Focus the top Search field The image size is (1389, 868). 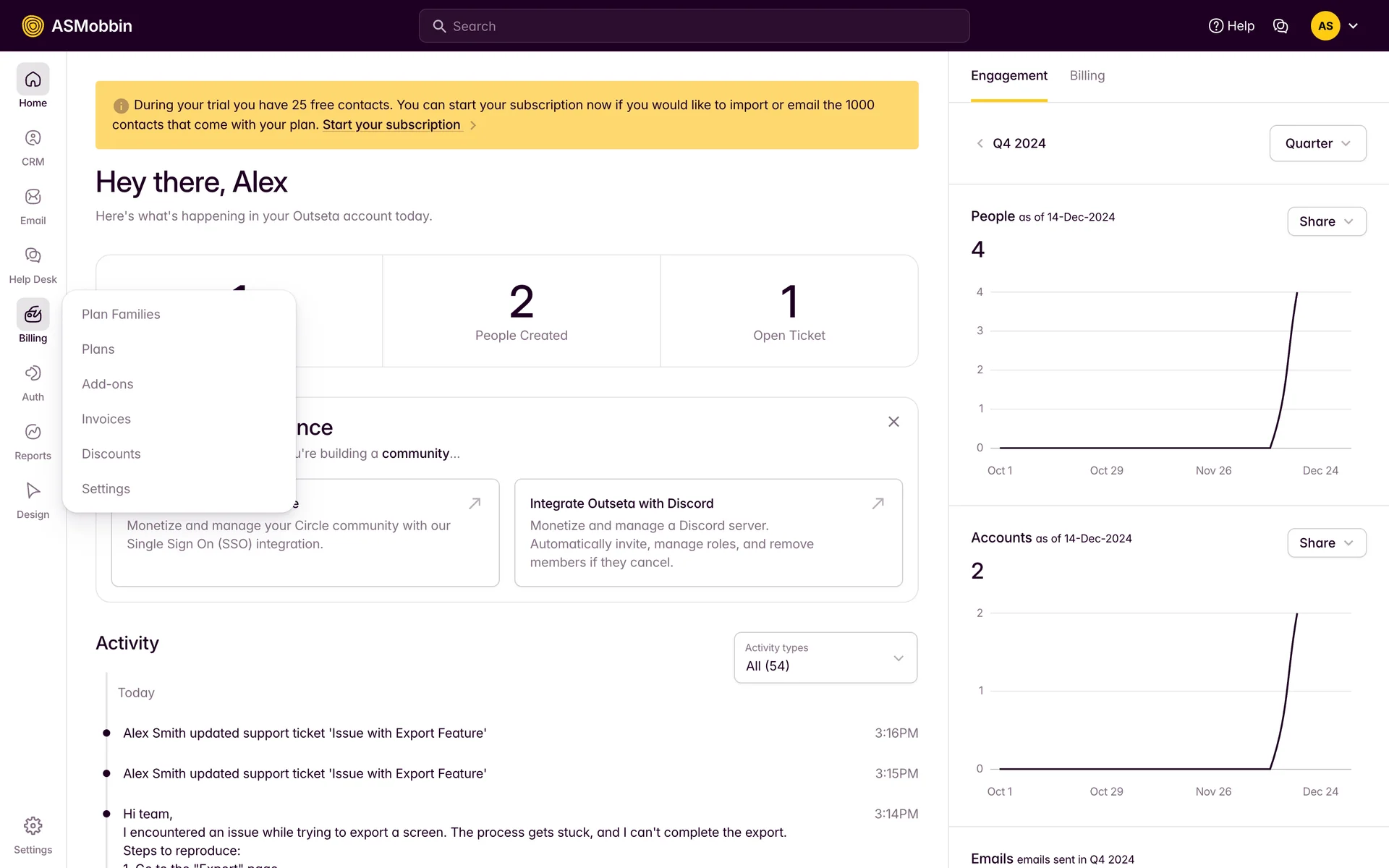694,26
